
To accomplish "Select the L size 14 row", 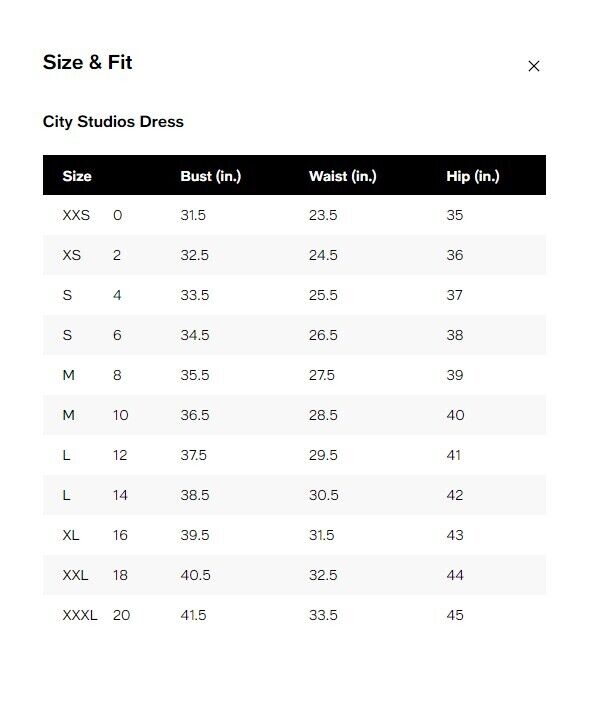I will point(294,495).
